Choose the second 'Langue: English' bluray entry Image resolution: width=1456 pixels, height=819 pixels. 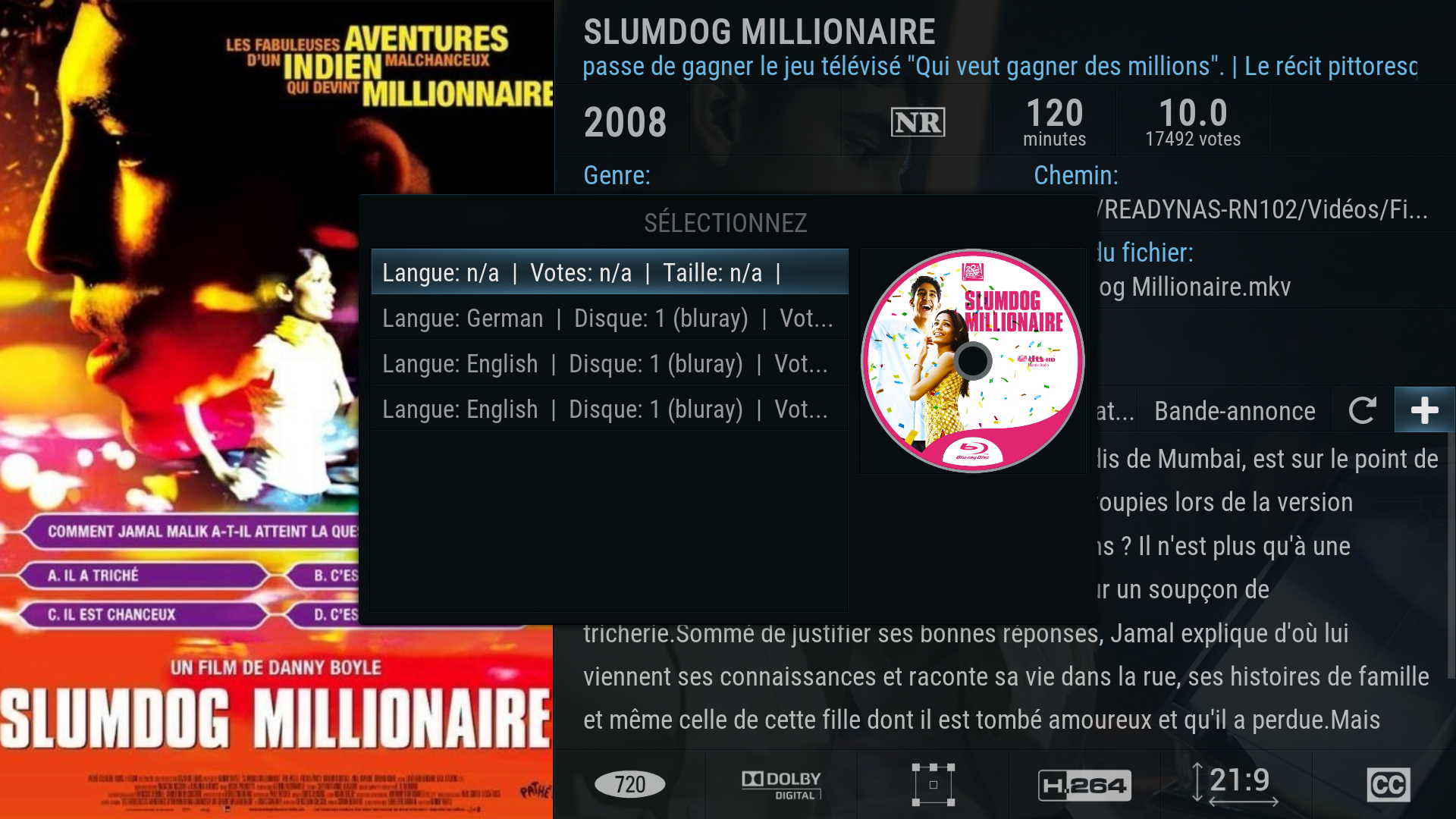click(610, 408)
